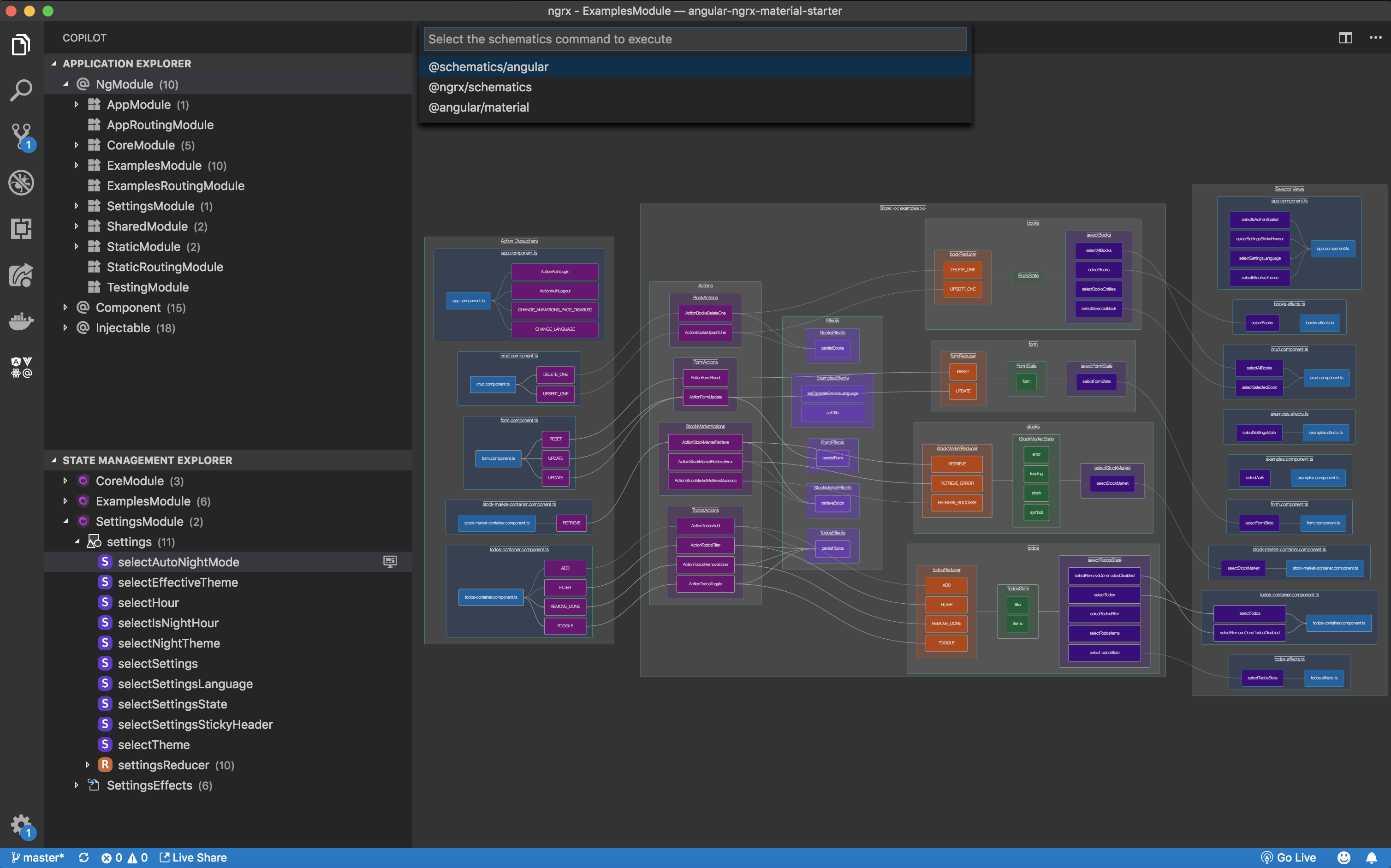Open the Angular schematics extension in the activity bar
1391x868 pixels.
pyautogui.click(x=21, y=368)
